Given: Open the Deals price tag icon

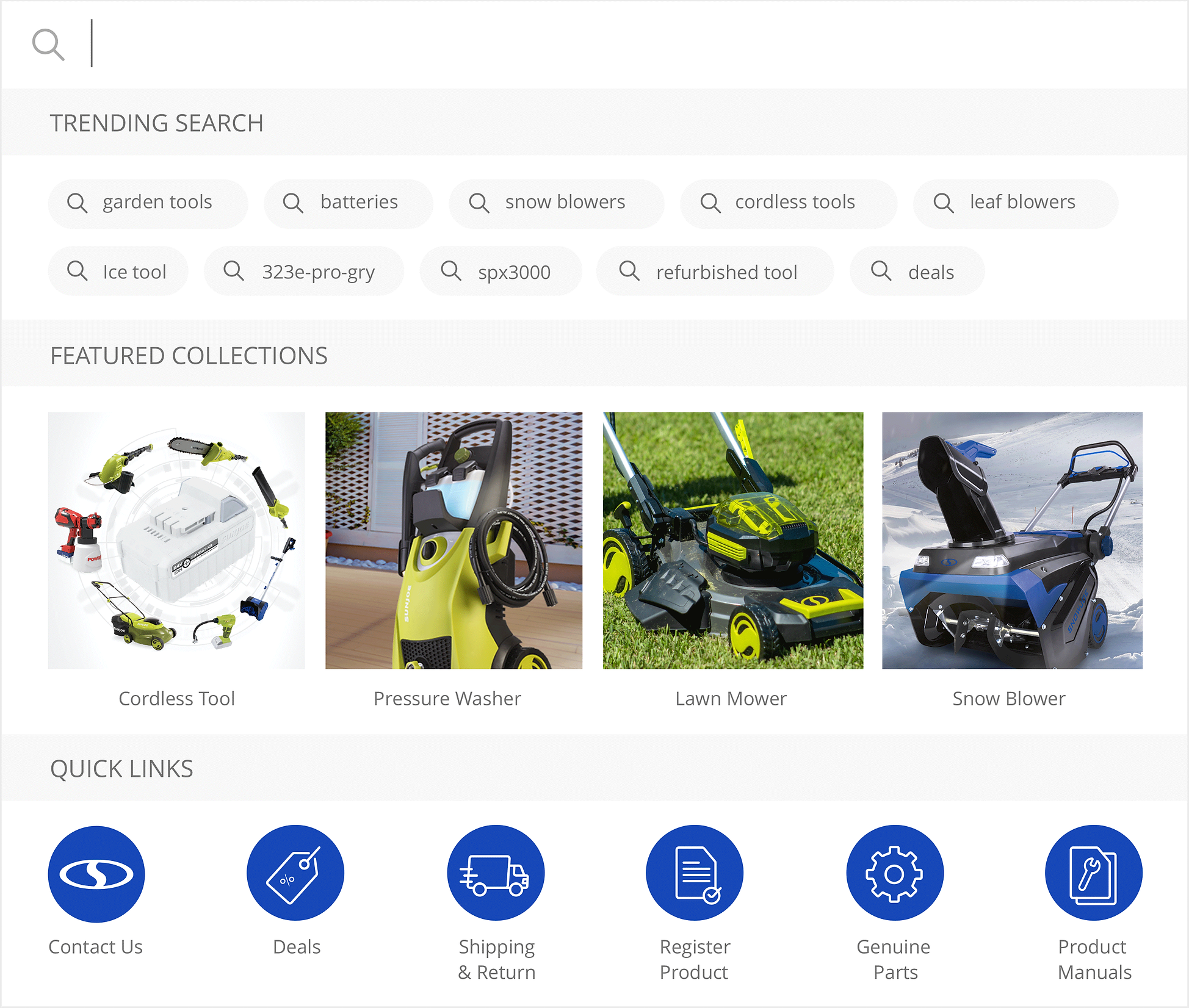Looking at the screenshot, I should pyautogui.click(x=295, y=874).
